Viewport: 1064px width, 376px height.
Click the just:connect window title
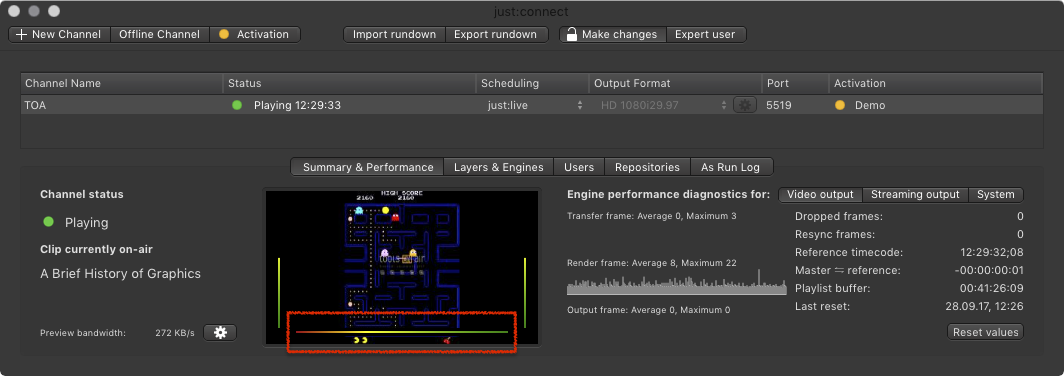532,12
